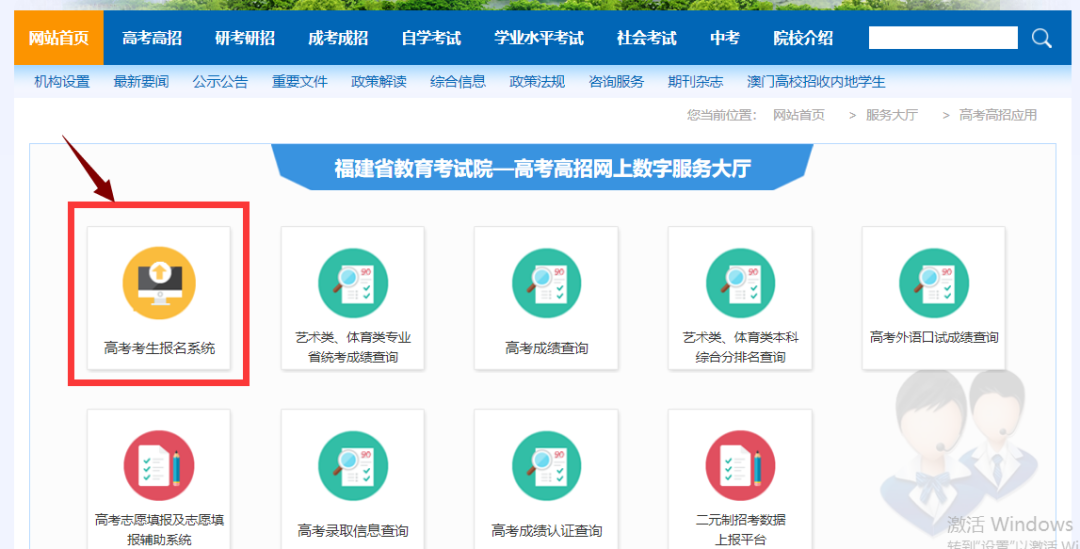Open the 中考 nav item
1080x549 pixels.
pyautogui.click(x=725, y=38)
